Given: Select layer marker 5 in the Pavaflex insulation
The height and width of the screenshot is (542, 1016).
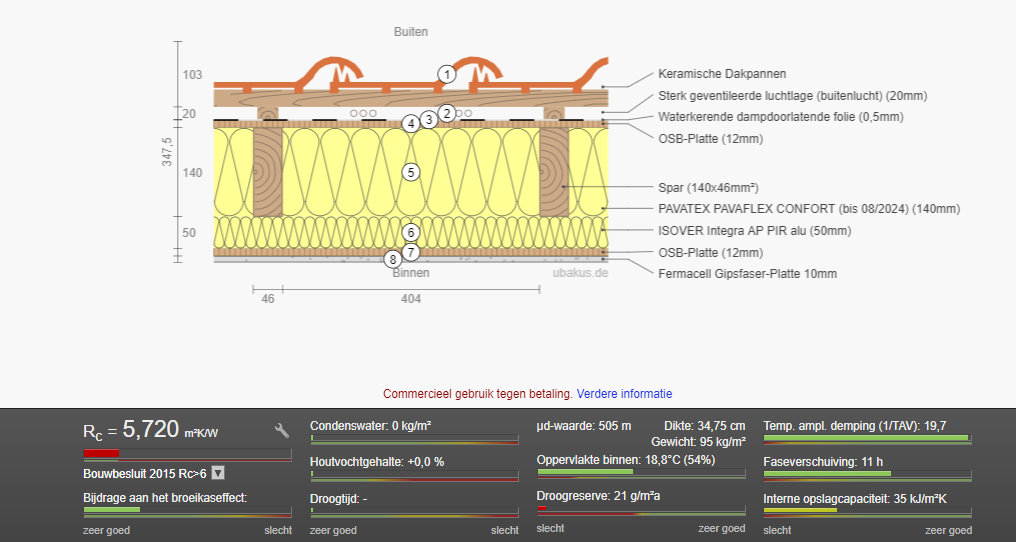Looking at the screenshot, I should 411,172.
